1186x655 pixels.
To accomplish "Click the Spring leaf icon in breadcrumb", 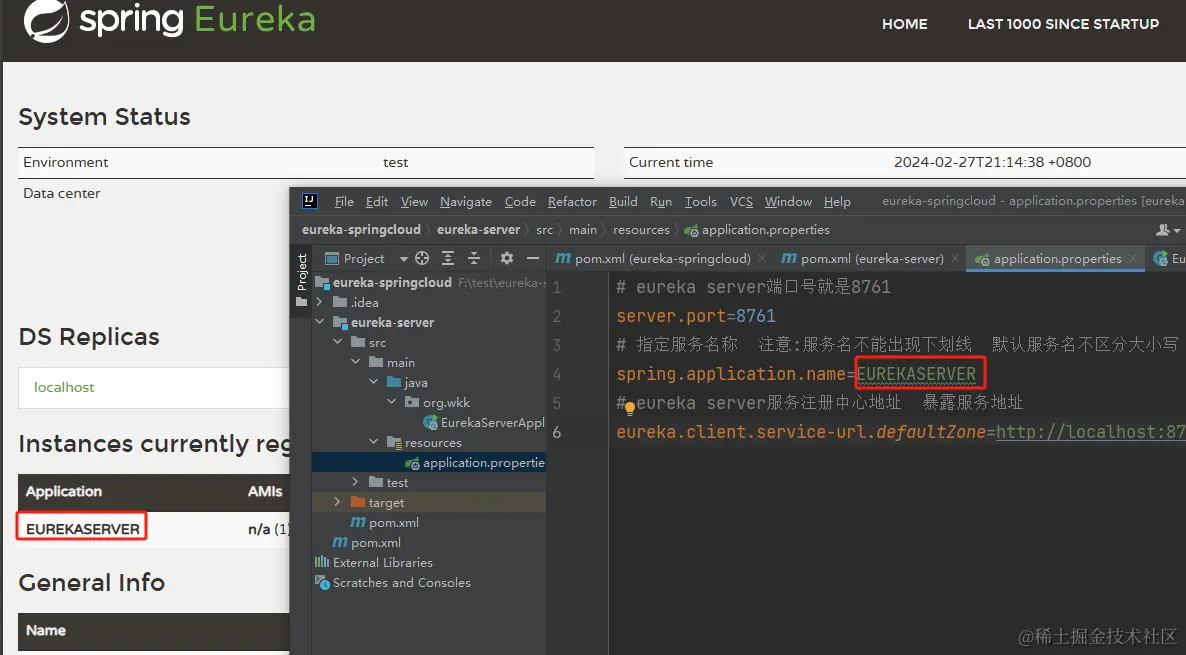I will click(691, 230).
